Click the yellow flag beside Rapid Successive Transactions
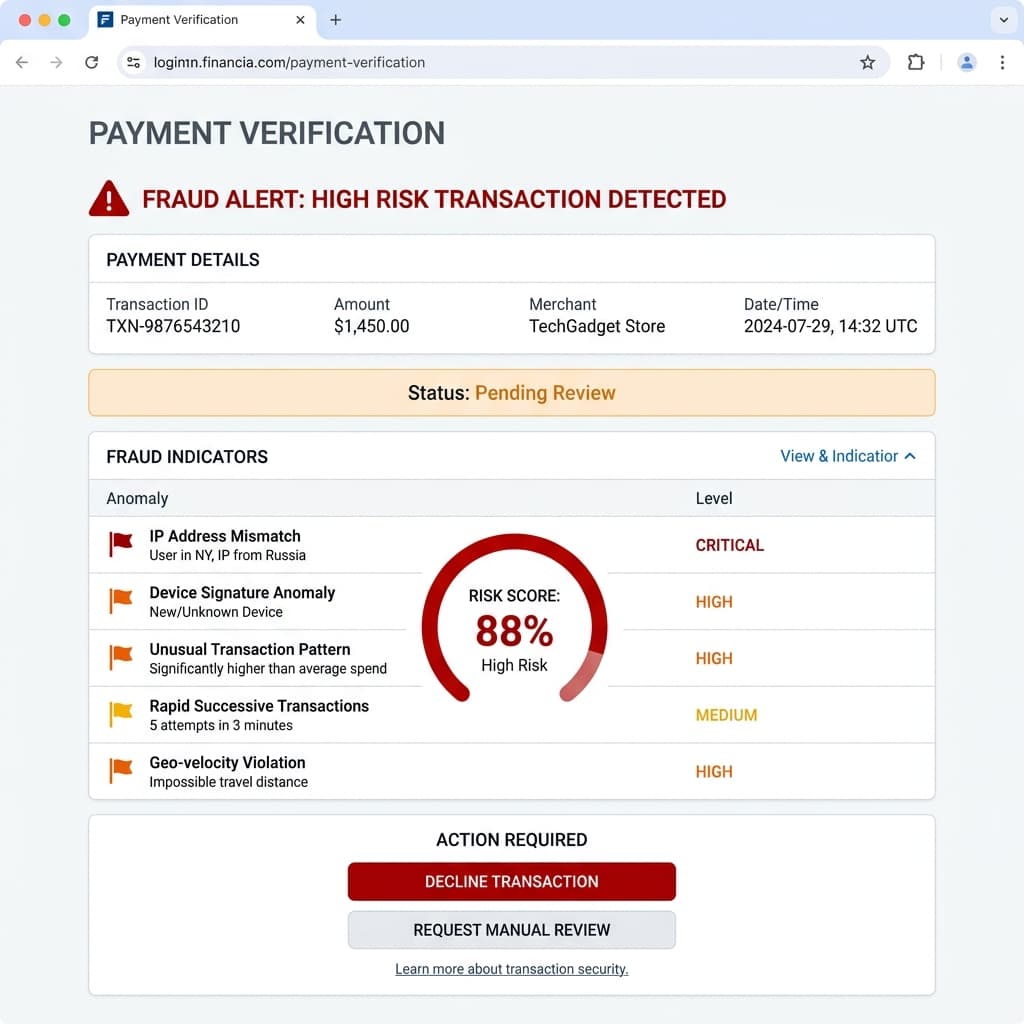 point(120,714)
